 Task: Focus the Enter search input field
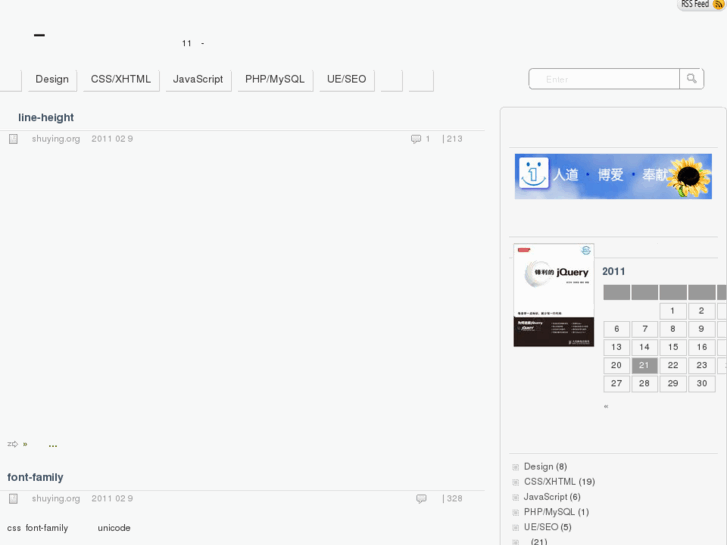tap(604, 79)
